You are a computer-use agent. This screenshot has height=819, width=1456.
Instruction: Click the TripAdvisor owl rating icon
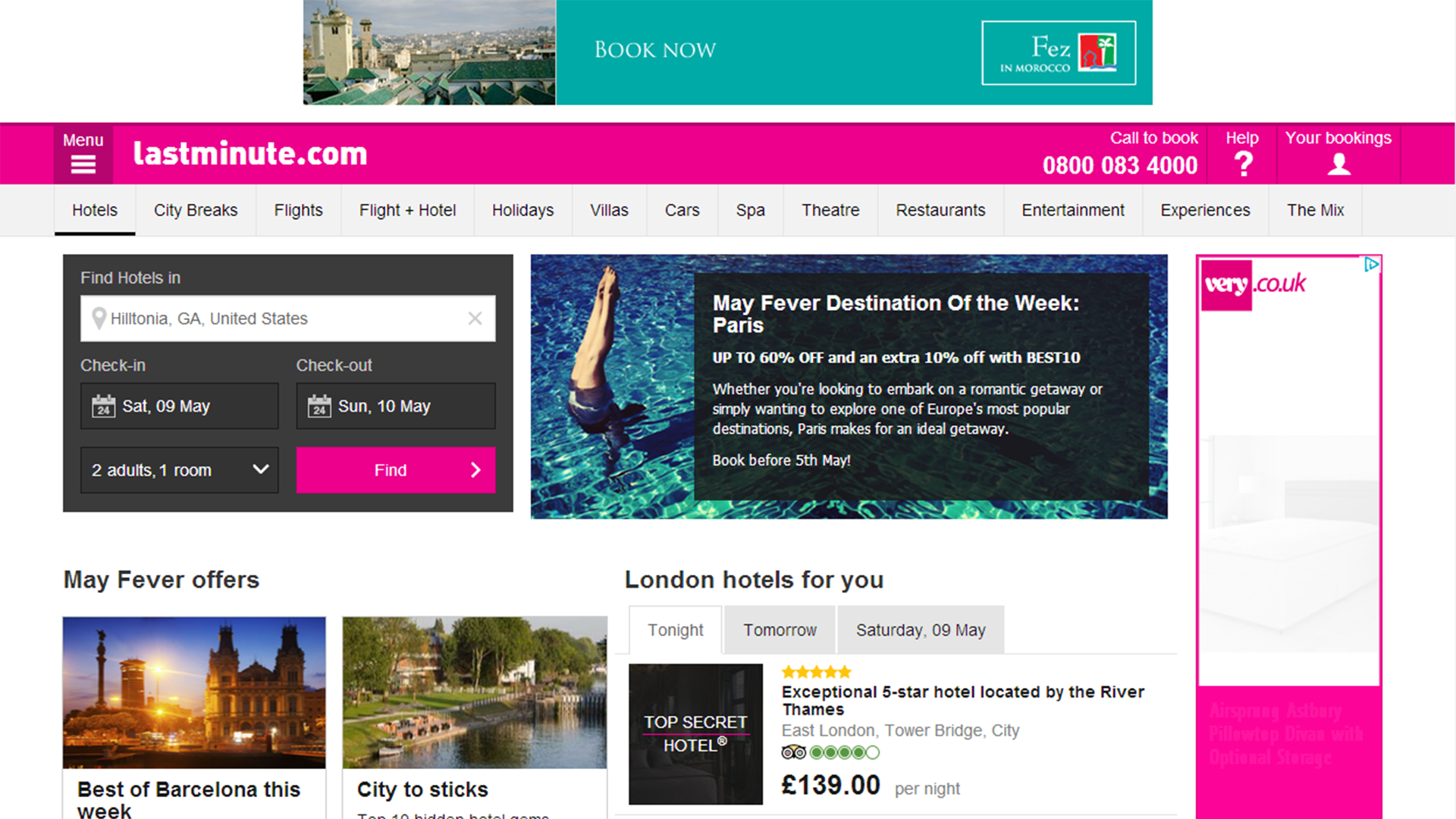[793, 752]
